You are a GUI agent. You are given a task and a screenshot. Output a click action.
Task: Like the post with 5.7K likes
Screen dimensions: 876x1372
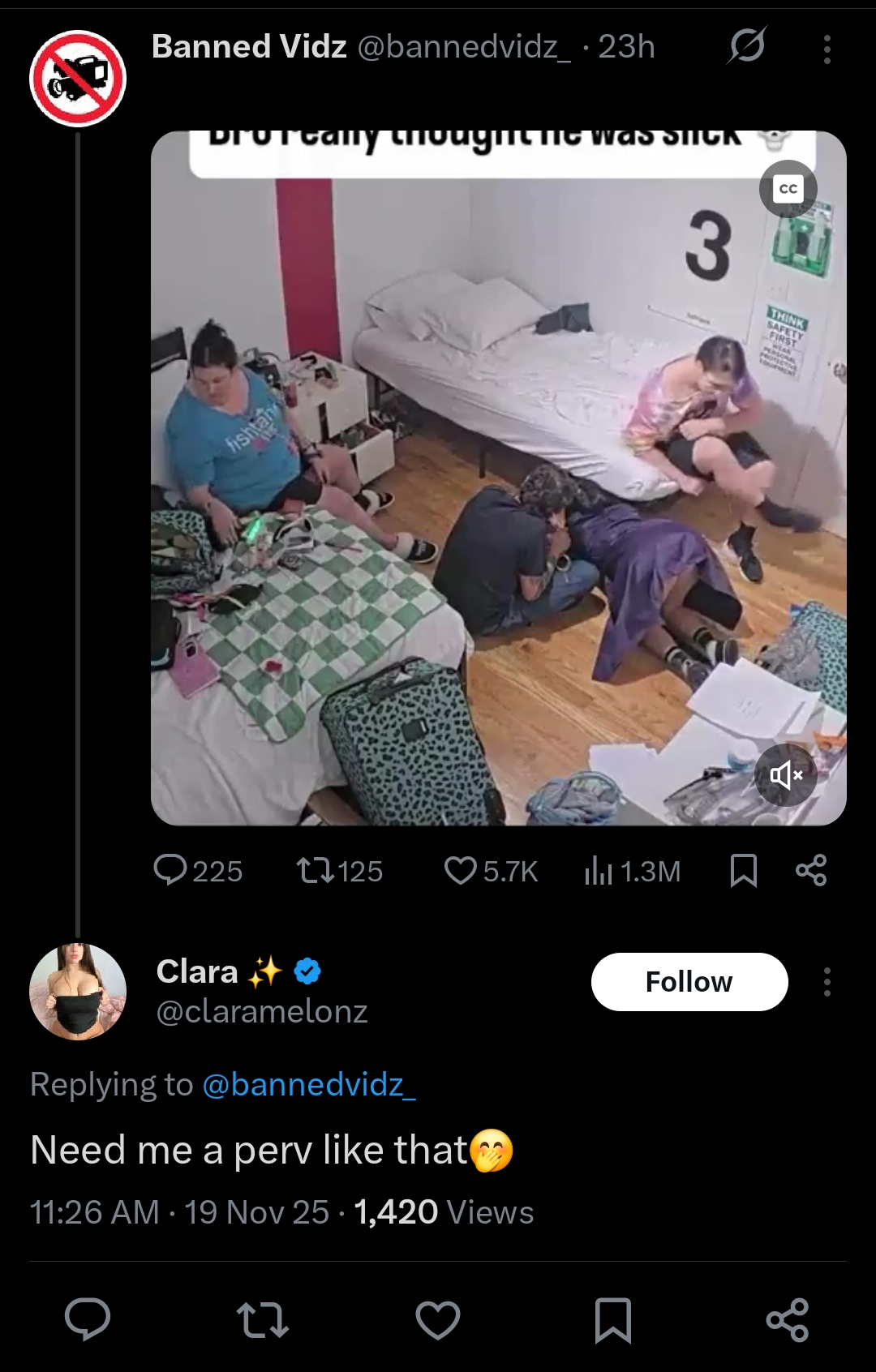tap(491, 871)
